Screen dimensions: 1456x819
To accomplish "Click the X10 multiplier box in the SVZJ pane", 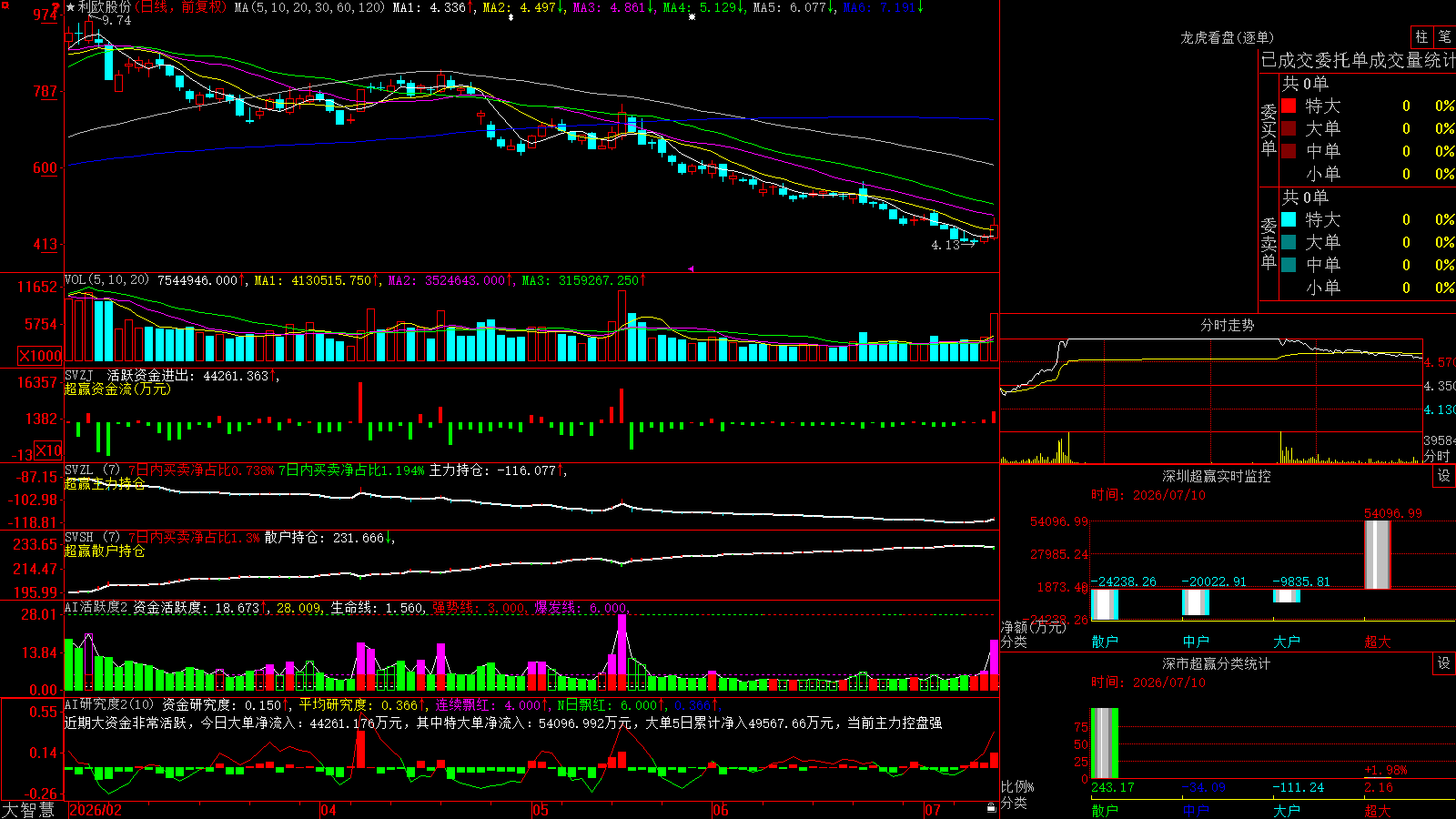I will pos(48,450).
